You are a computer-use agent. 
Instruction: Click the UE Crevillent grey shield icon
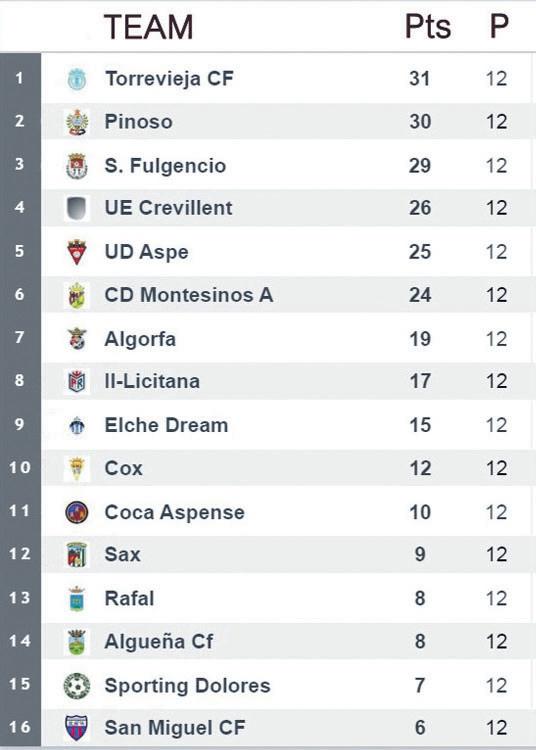77,209
